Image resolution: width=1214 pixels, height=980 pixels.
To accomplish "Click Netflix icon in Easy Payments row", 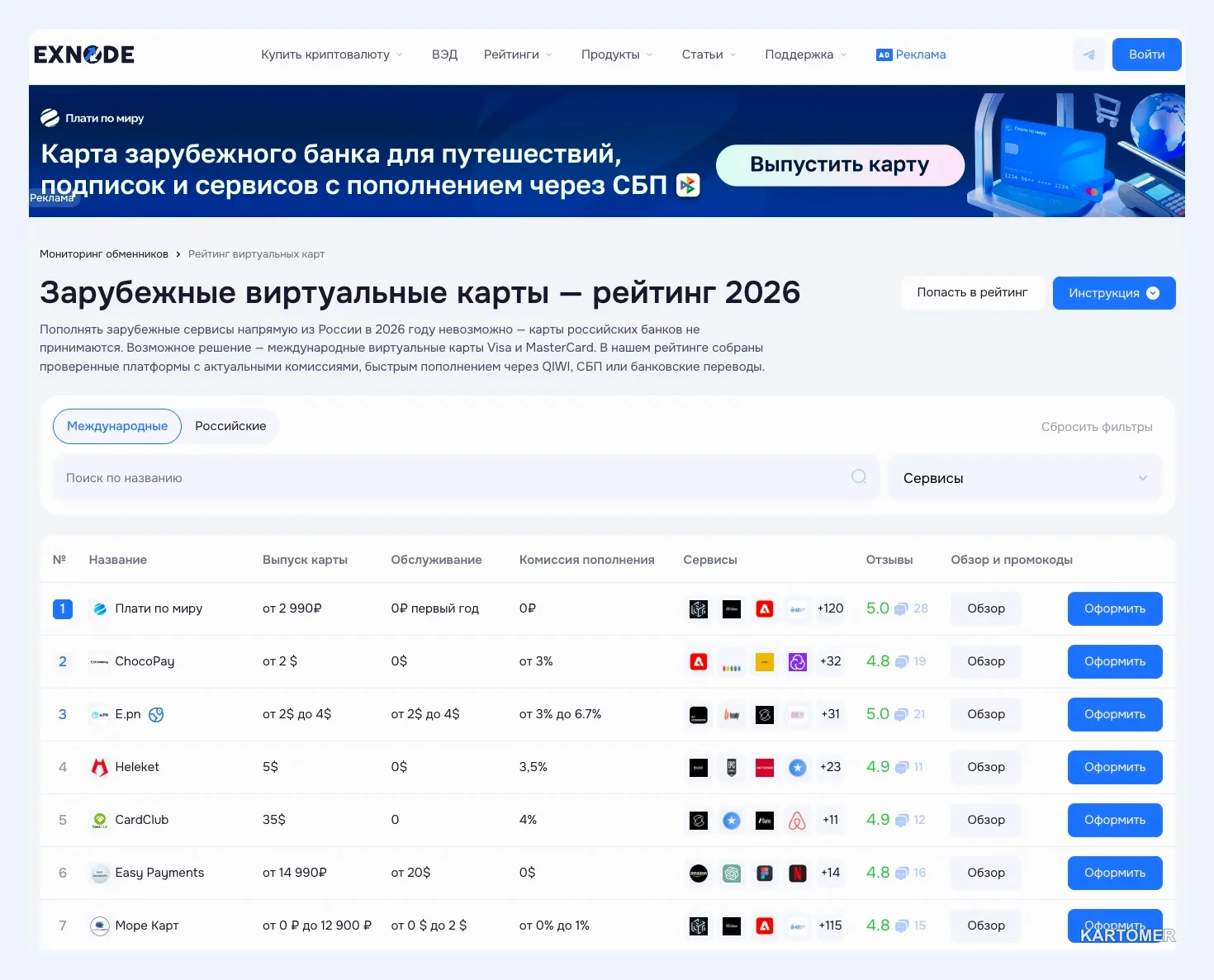I will (797, 873).
